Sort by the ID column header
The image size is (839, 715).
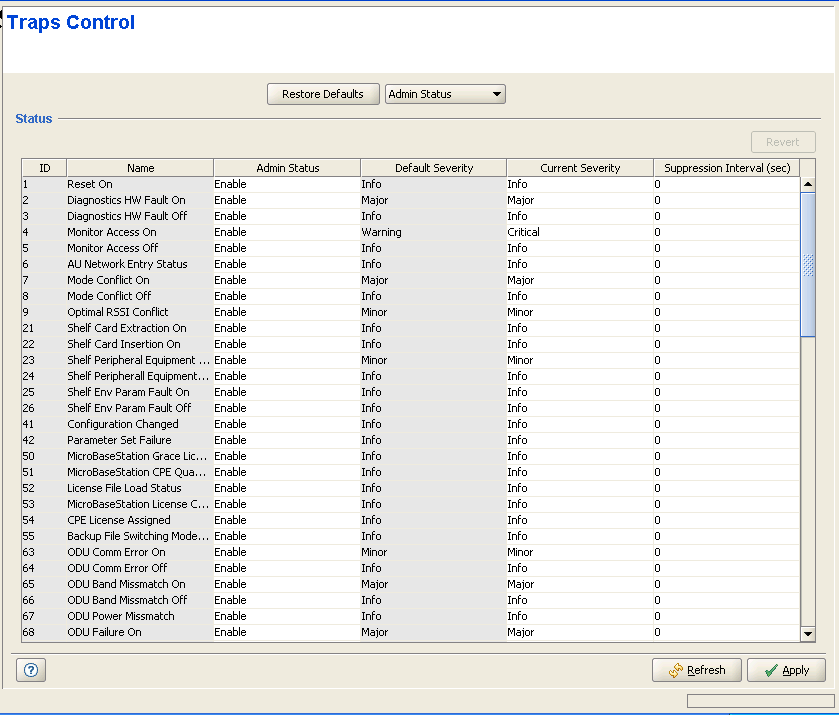[44, 168]
